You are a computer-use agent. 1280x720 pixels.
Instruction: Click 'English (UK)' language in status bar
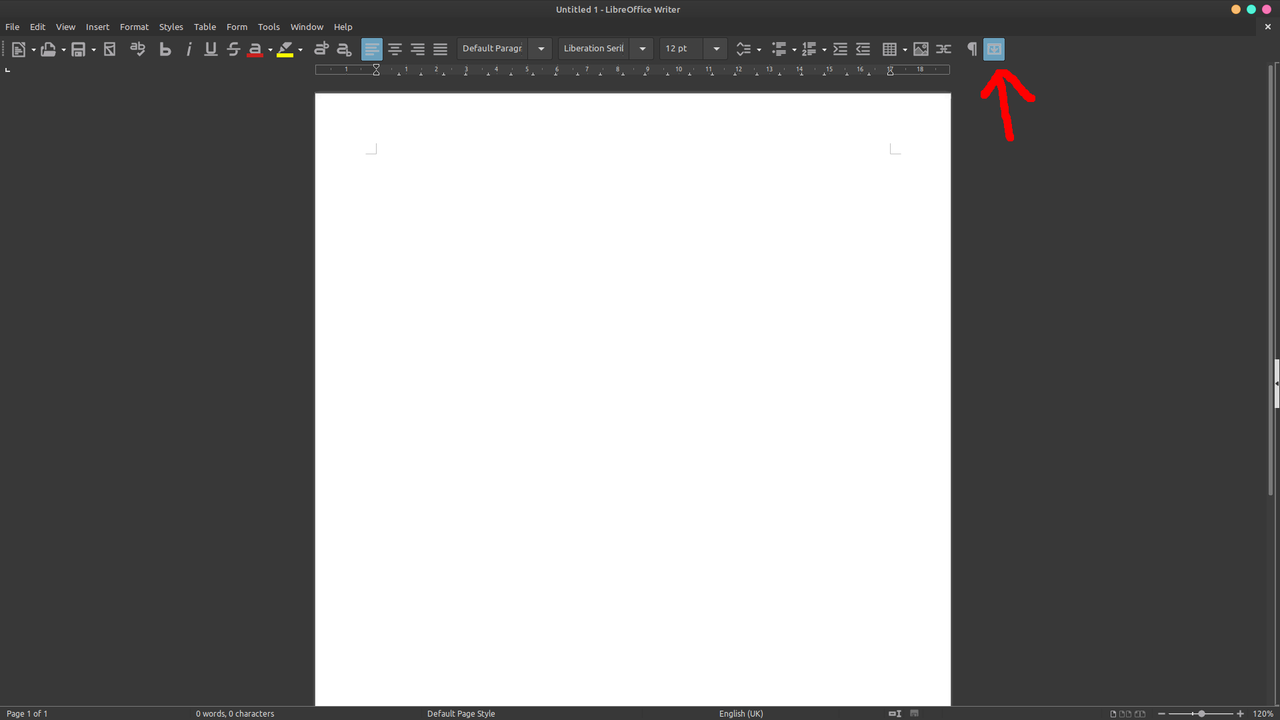pos(741,714)
